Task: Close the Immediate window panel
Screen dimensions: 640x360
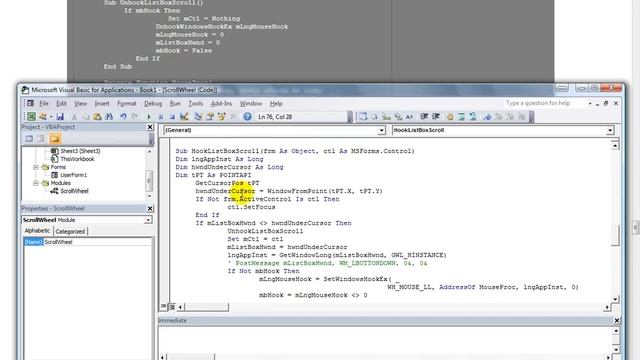Action: (617, 321)
